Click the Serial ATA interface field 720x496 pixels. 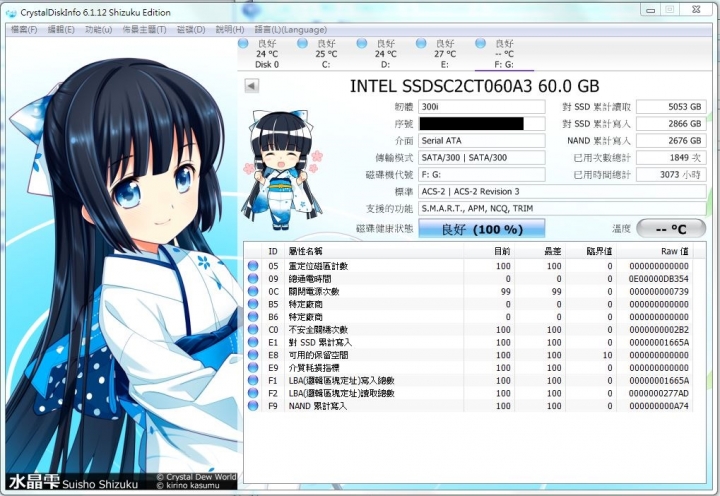coord(482,141)
